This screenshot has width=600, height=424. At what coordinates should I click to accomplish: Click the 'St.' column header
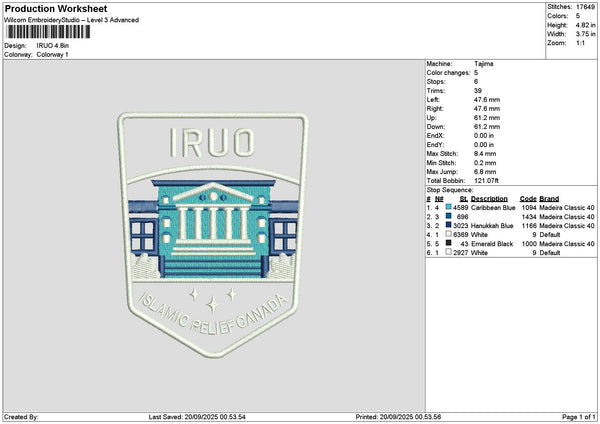coord(464,199)
